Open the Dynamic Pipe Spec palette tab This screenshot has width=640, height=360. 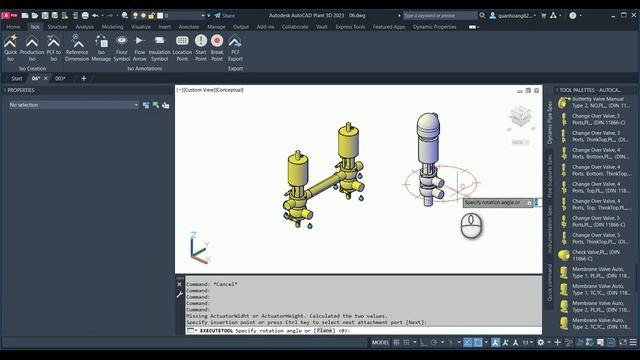coord(549,122)
